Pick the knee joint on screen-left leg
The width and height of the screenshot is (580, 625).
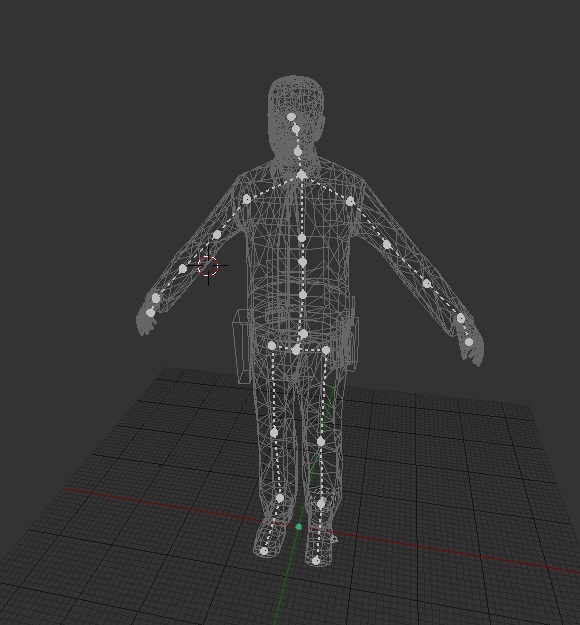coord(274,432)
